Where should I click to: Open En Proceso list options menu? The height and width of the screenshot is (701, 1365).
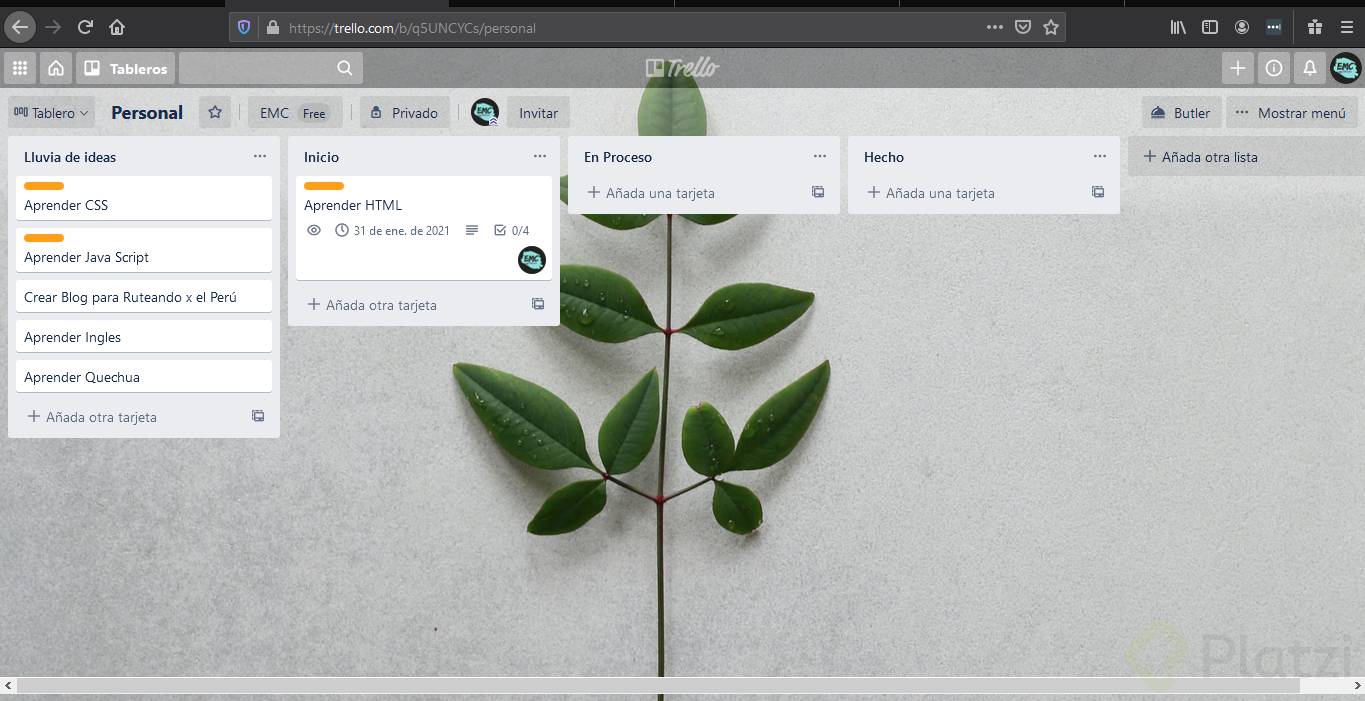click(x=820, y=156)
